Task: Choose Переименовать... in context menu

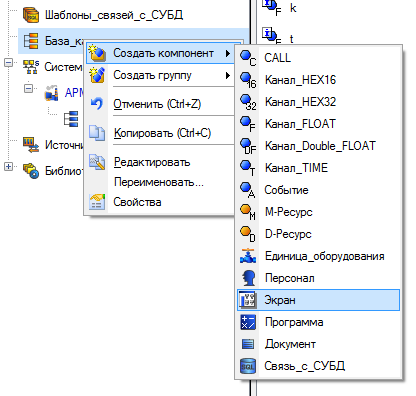Action: 160,182
